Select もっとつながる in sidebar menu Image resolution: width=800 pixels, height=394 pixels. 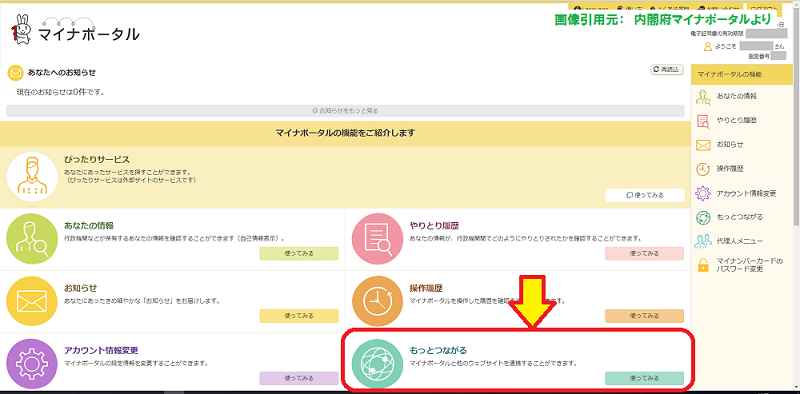pos(739,217)
